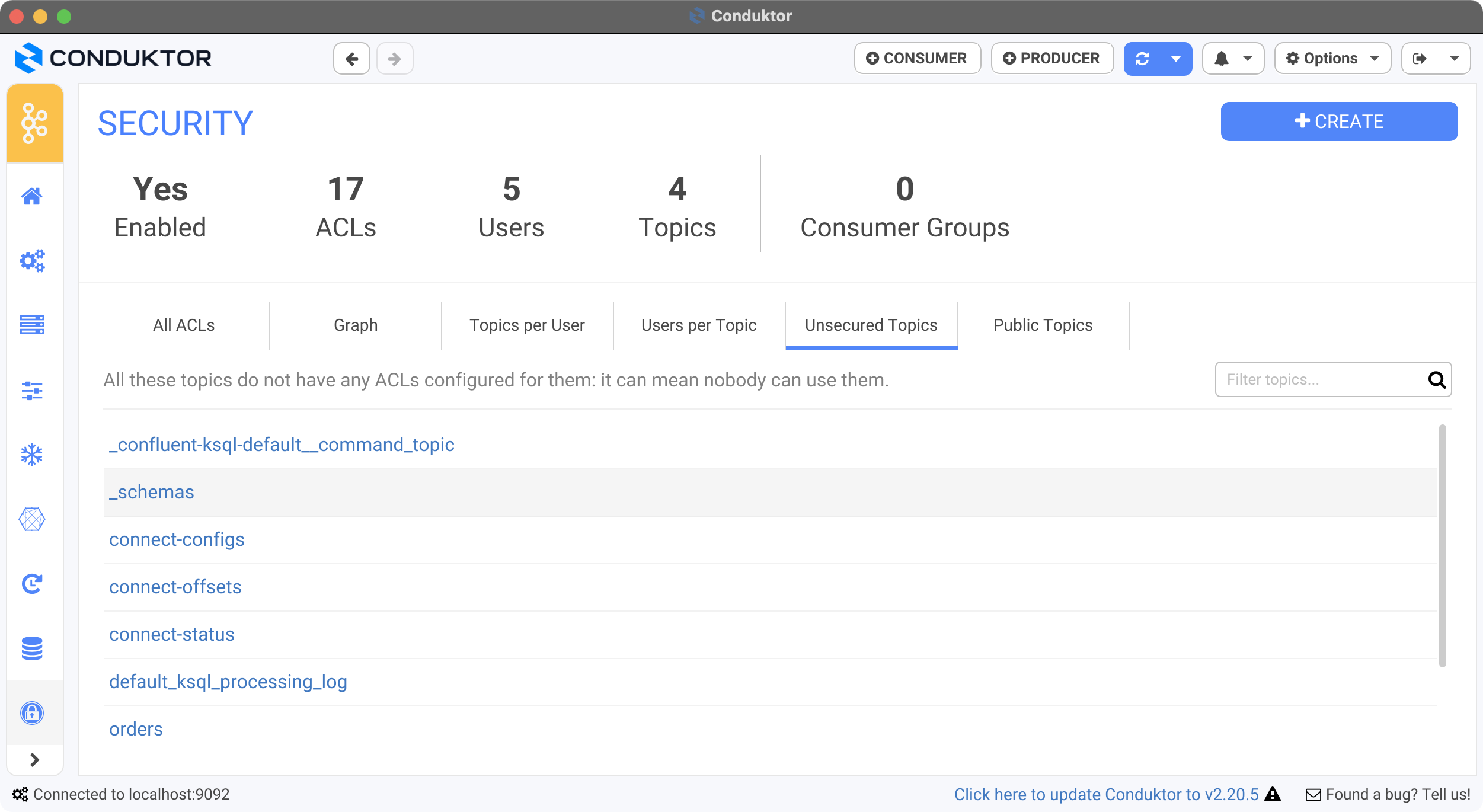This screenshot has height=812, width=1483.
Task: Open the Topics list icon in sidebar
Action: tap(32, 325)
